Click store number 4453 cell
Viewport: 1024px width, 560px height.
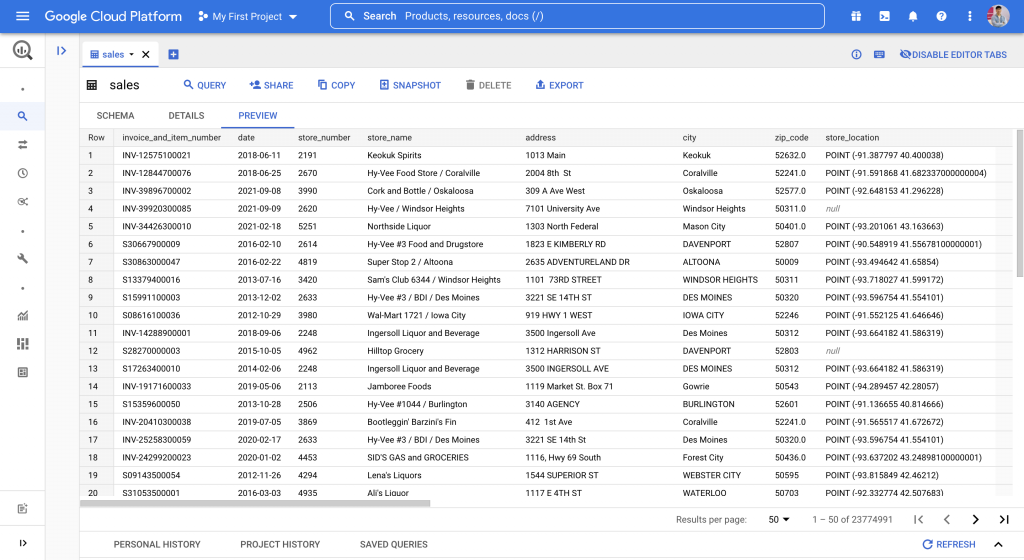click(x=308, y=458)
